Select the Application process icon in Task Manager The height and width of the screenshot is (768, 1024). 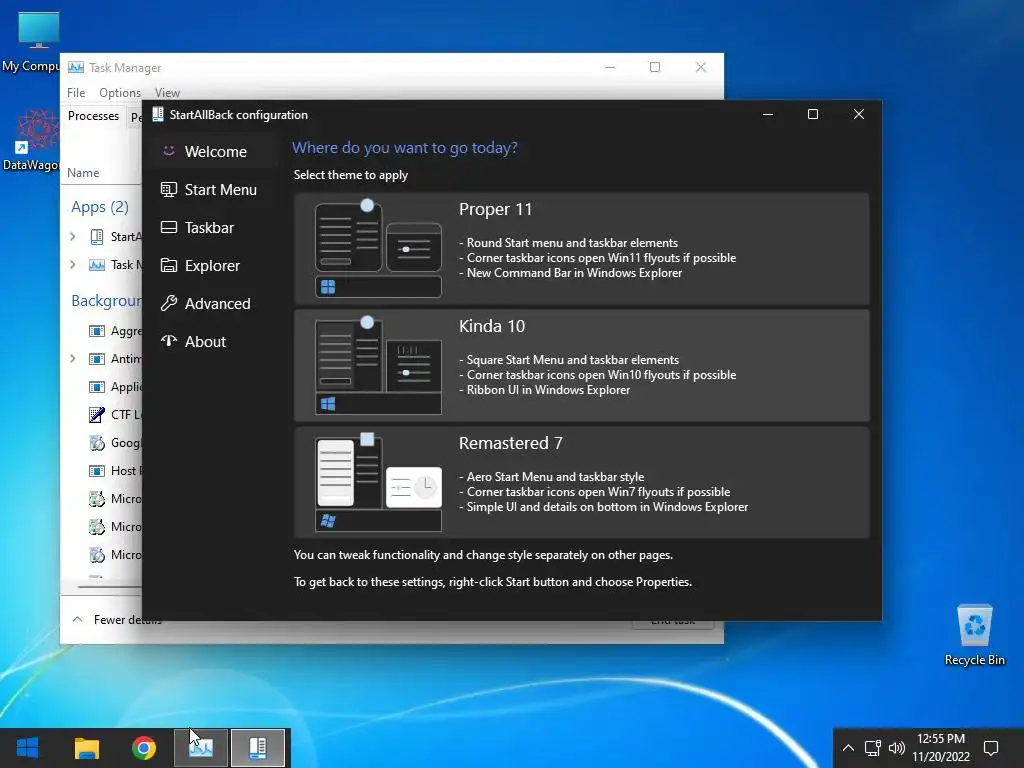[x=97, y=387]
